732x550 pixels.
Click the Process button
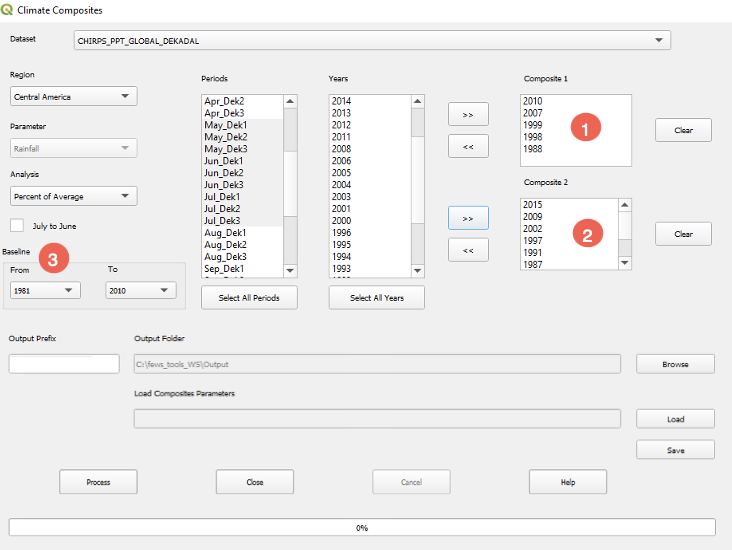click(x=98, y=482)
